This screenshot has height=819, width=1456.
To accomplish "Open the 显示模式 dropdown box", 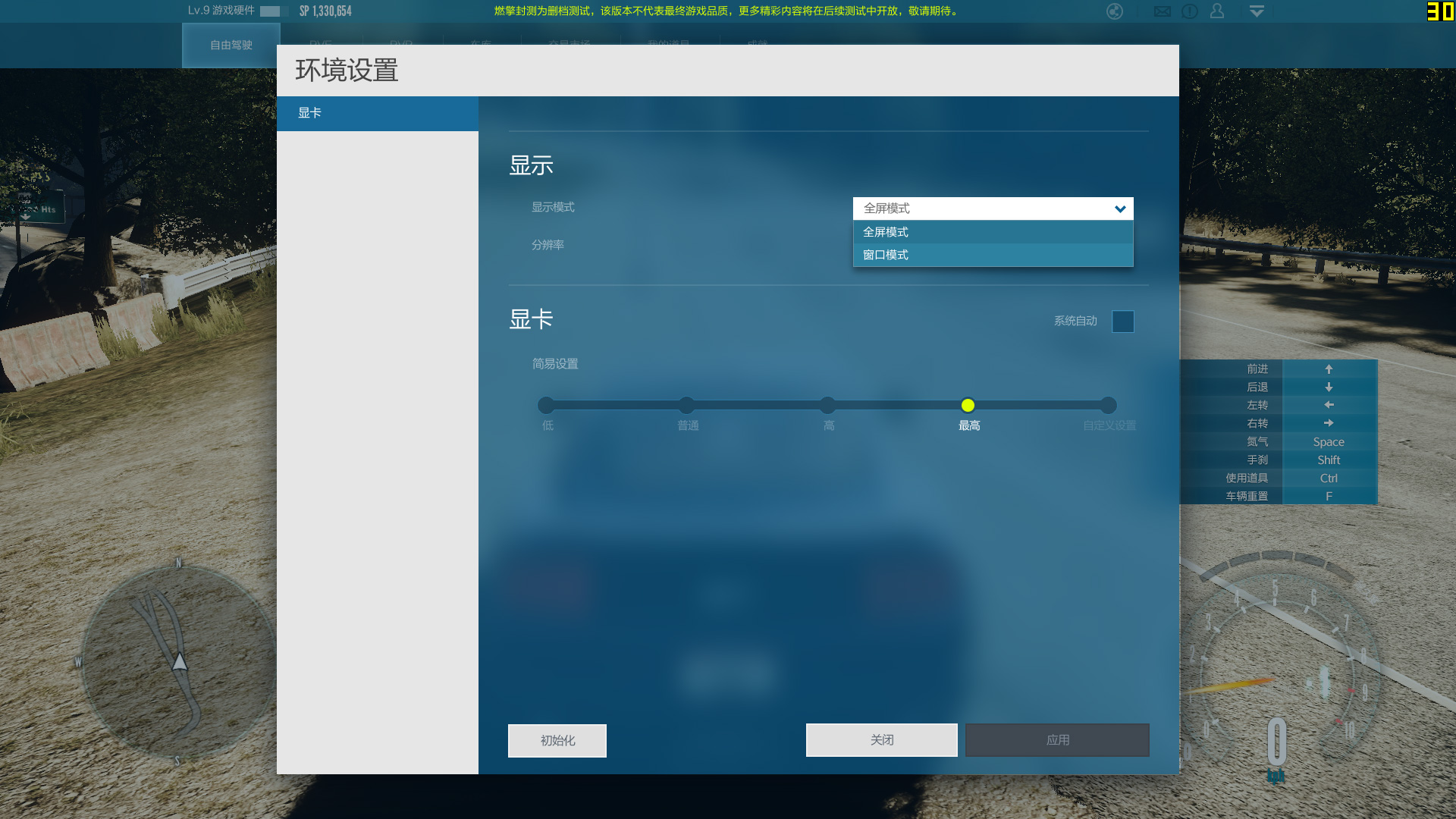I will point(993,209).
